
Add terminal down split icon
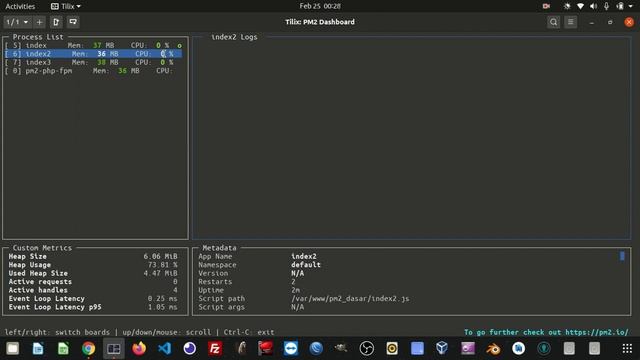73,22
